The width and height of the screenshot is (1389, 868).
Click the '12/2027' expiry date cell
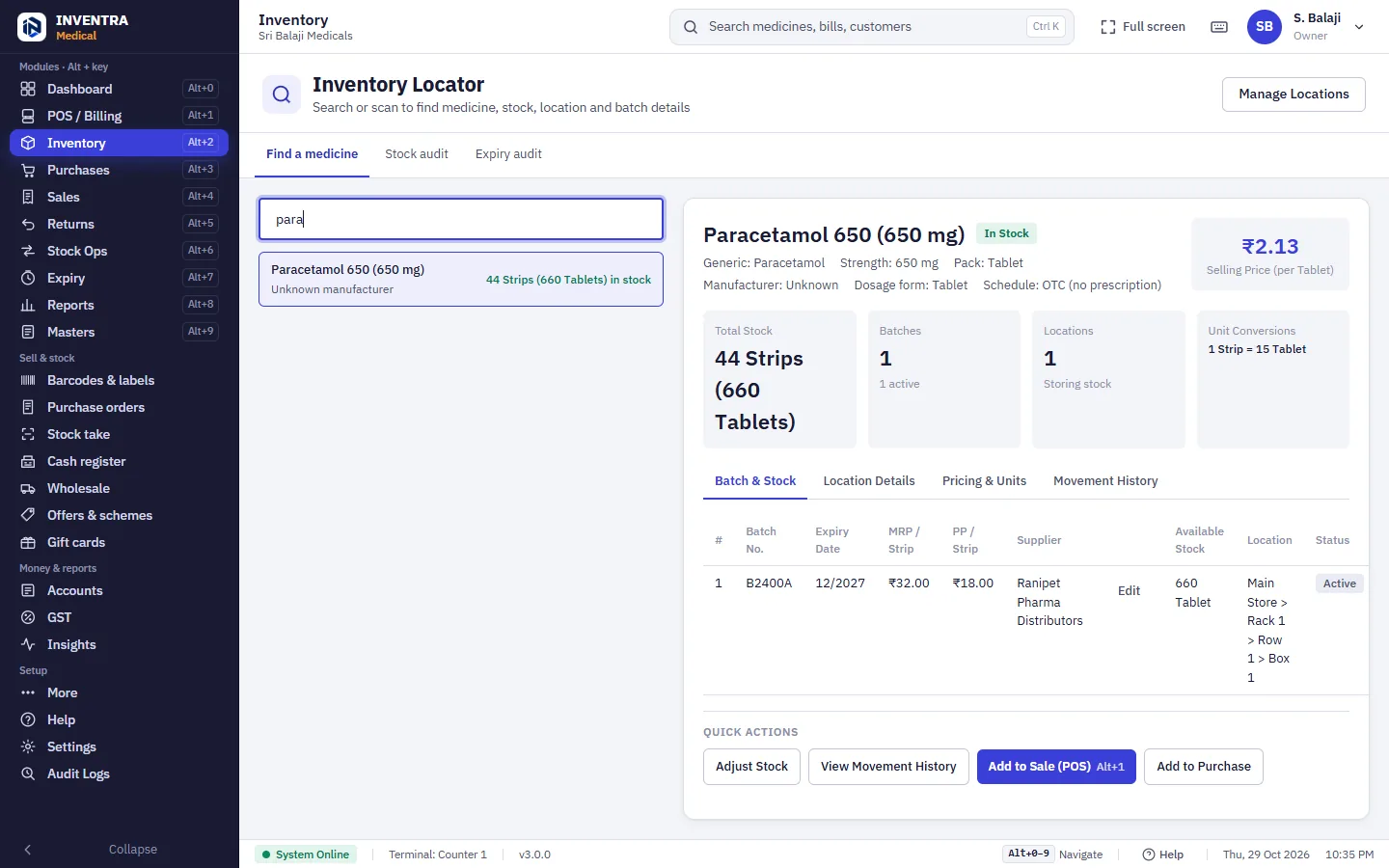(840, 583)
